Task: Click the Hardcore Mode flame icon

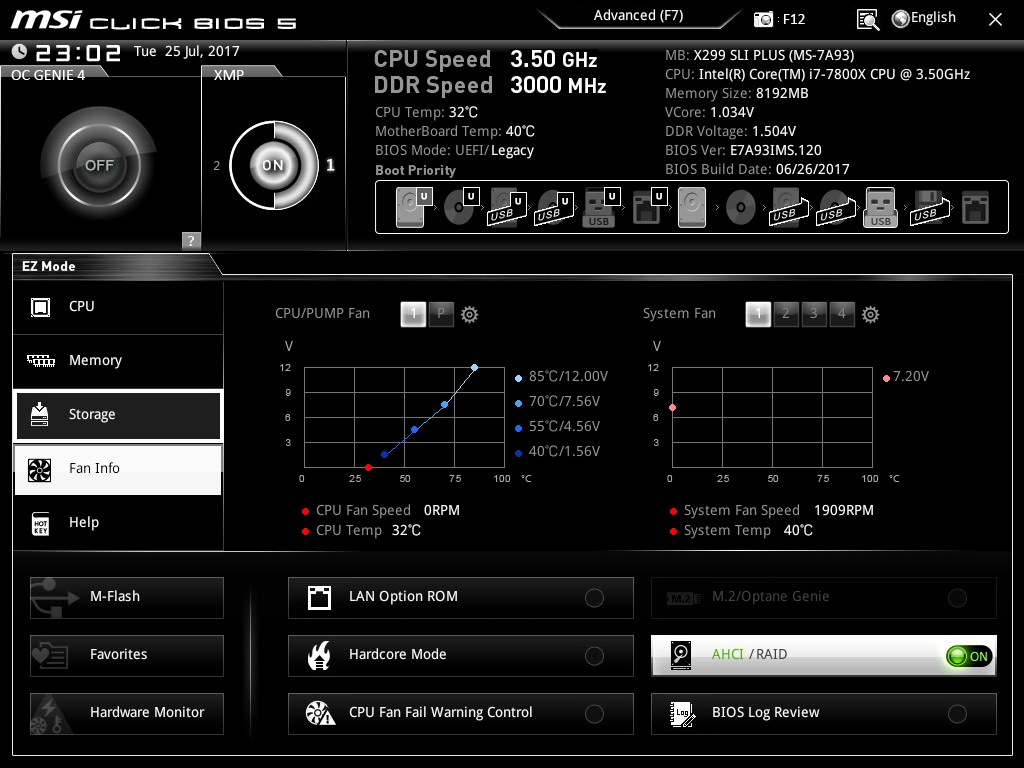Action: click(319, 655)
